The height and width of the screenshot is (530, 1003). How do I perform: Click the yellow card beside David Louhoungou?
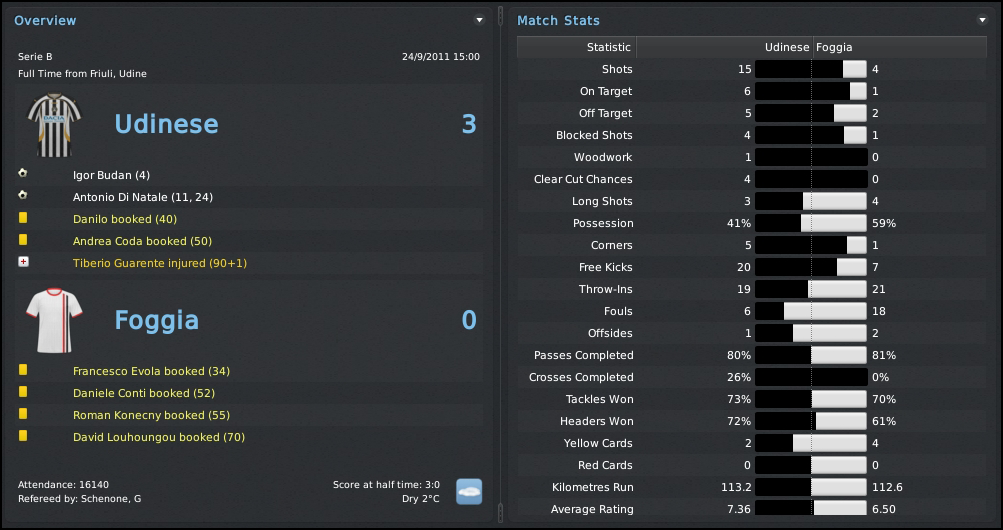point(23,436)
